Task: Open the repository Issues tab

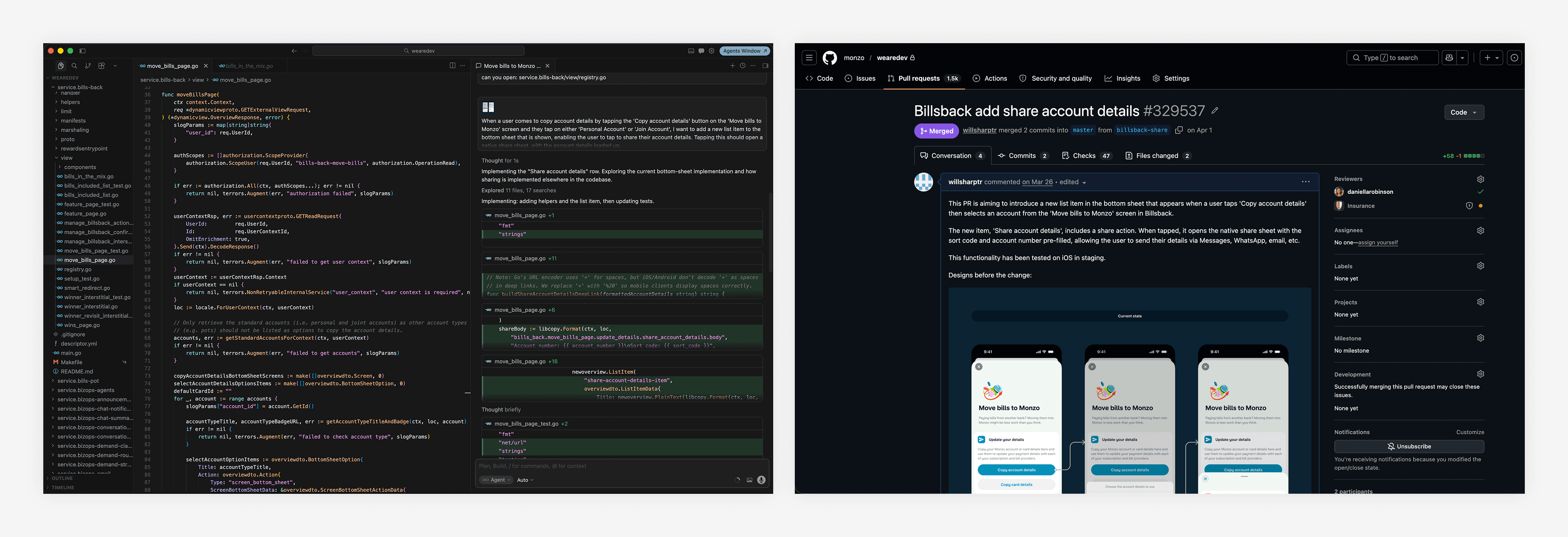Action: [860, 79]
